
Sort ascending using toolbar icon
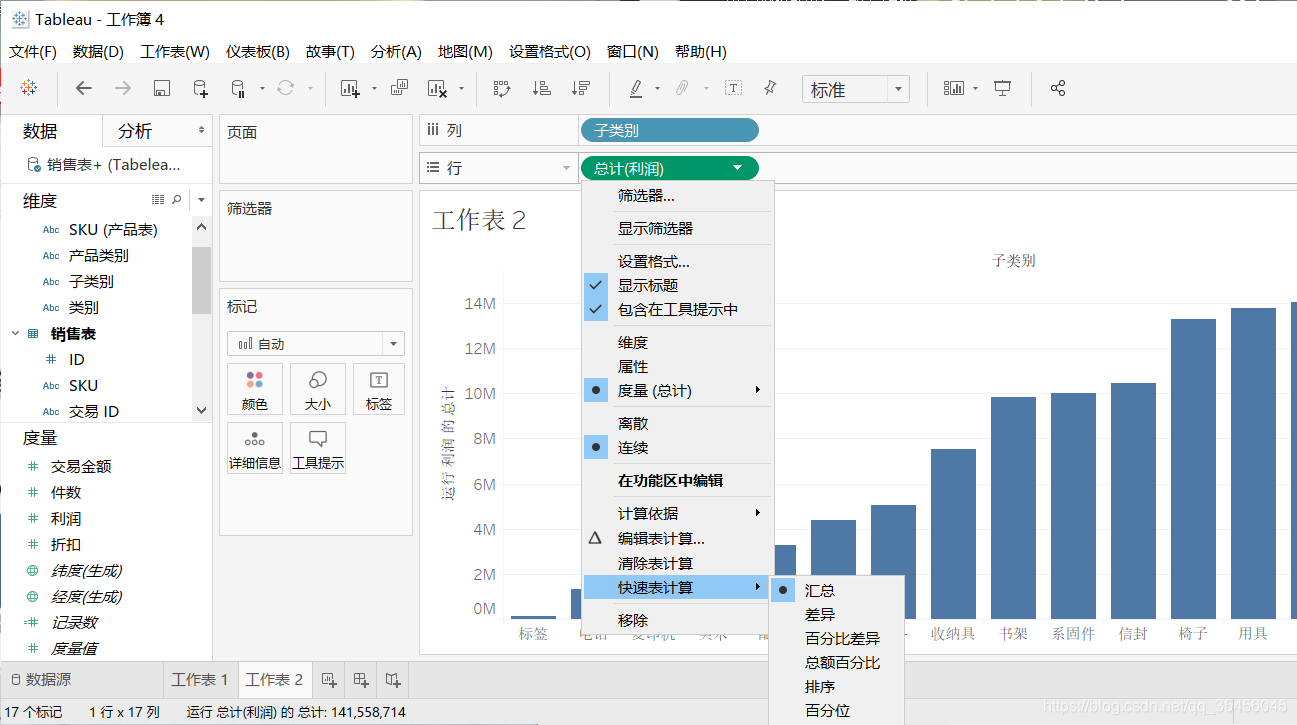pyautogui.click(x=541, y=88)
